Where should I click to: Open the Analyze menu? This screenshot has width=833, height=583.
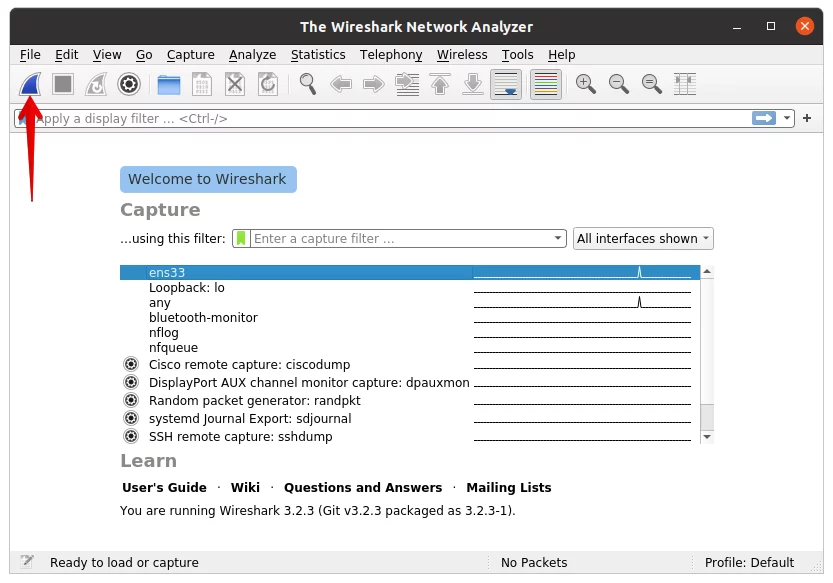[252, 55]
